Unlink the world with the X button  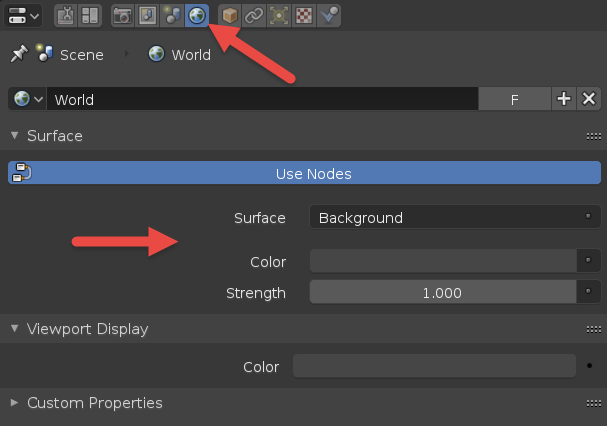589,99
